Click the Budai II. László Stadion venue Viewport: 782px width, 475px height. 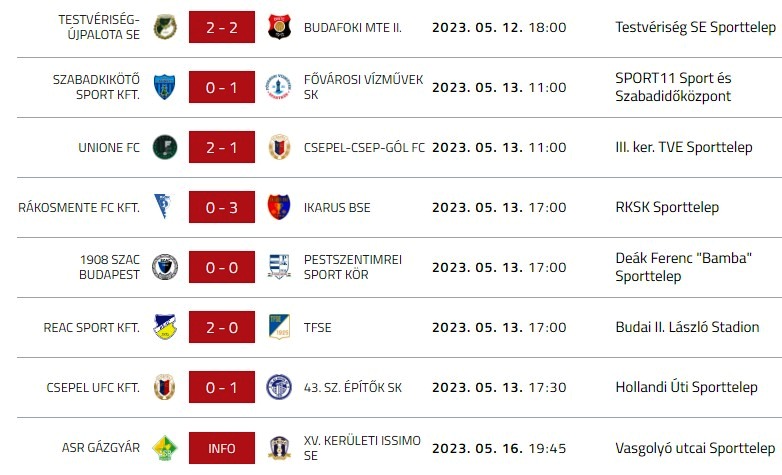click(x=686, y=327)
